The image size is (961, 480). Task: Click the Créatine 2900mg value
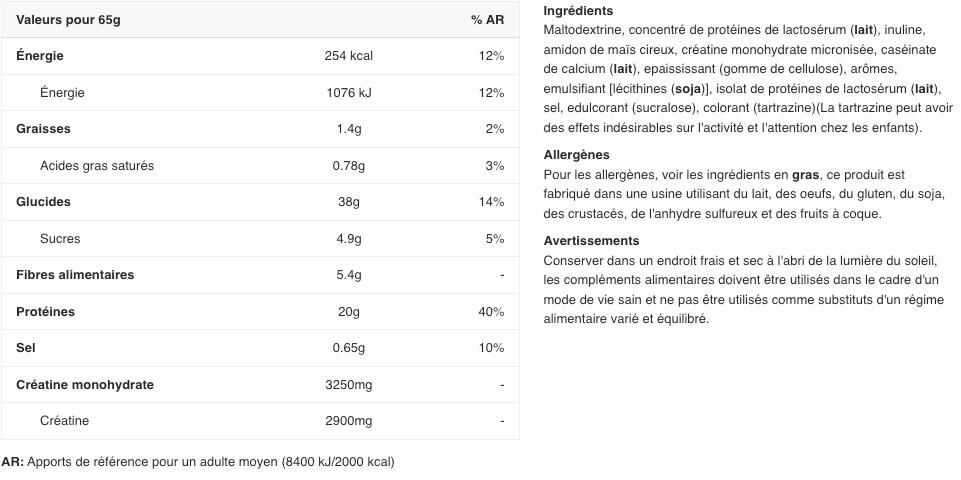[x=348, y=421]
